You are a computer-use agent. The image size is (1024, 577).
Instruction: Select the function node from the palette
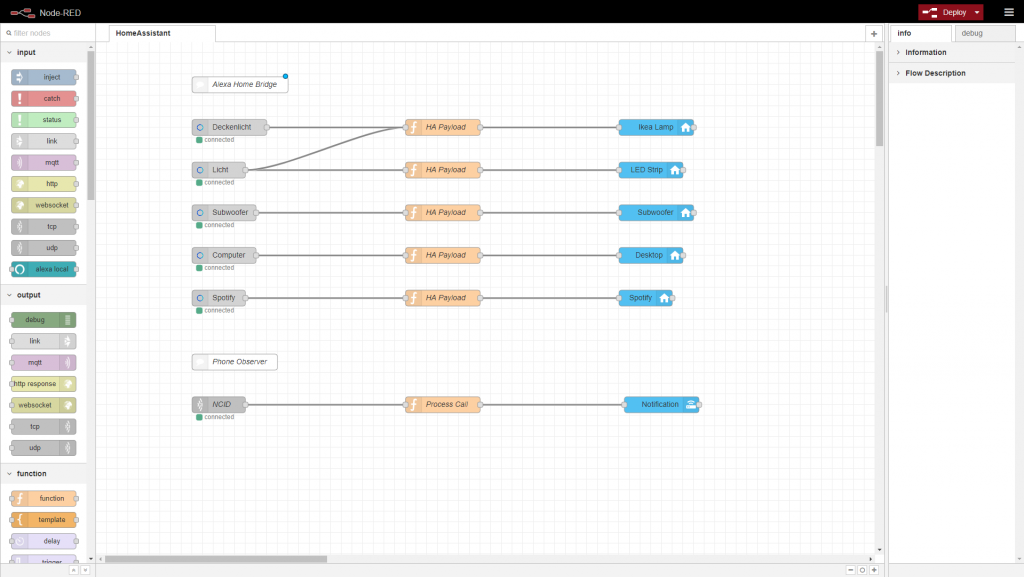(x=44, y=498)
